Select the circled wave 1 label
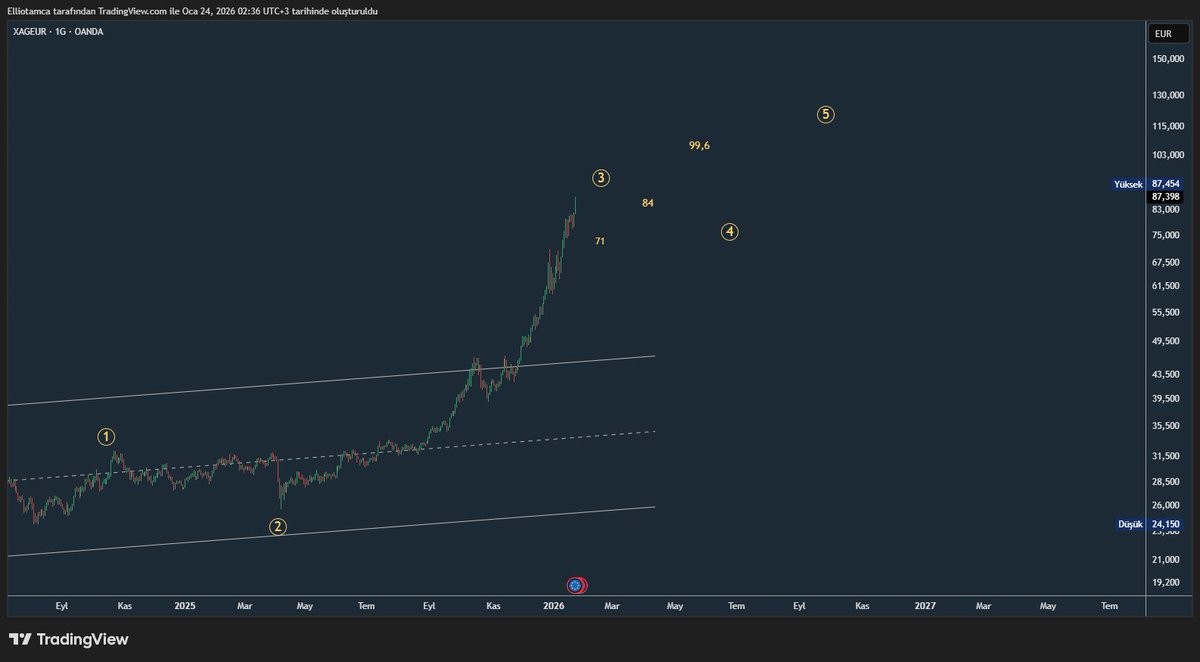The height and width of the screenshot is (662, 1200). pos(106,436)
